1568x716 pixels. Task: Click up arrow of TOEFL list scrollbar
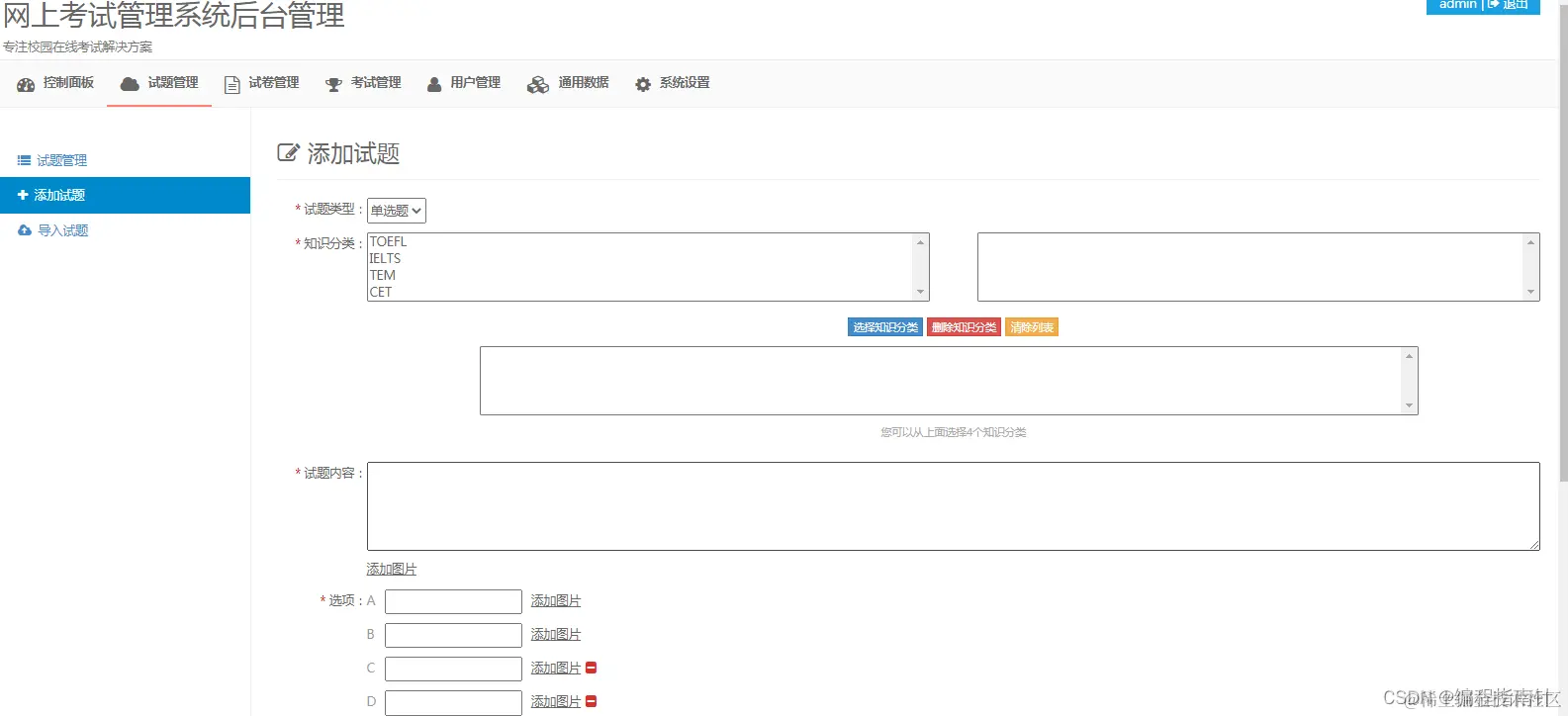click(921, 242)
